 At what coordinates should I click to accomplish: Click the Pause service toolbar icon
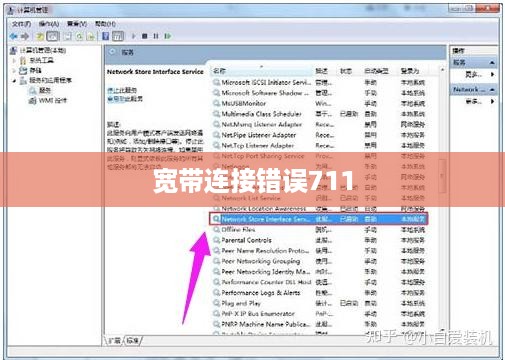click(x=156, y=36)
